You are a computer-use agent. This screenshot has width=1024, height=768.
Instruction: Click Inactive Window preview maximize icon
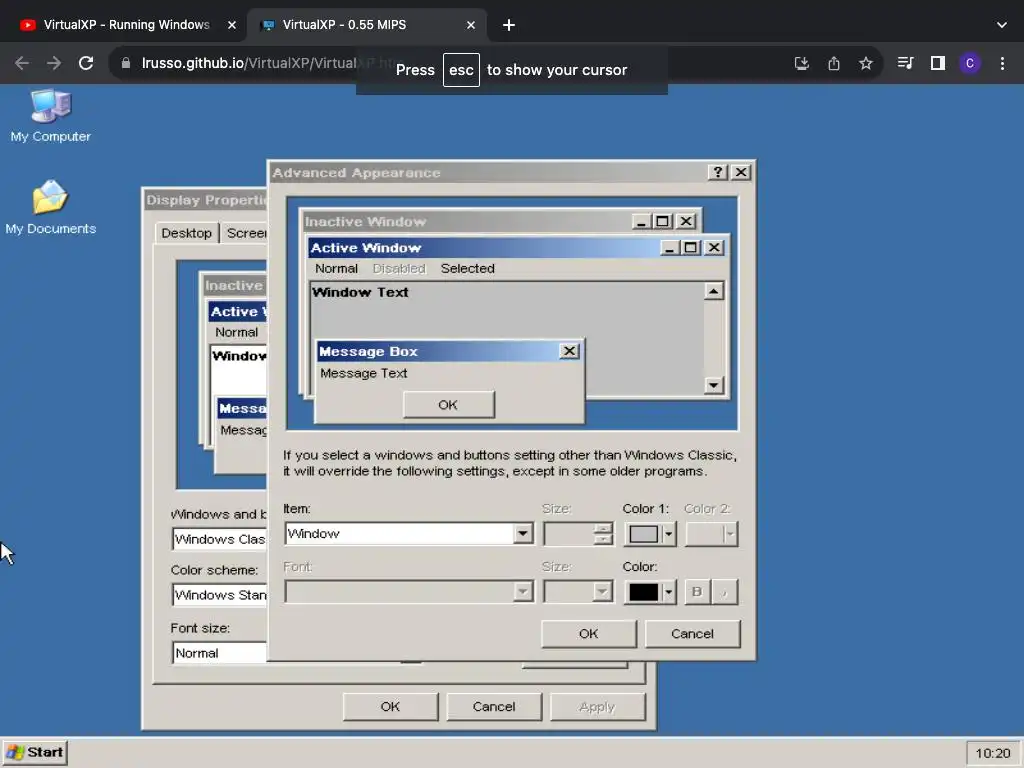pyautogui.click(x=663, y=221)
